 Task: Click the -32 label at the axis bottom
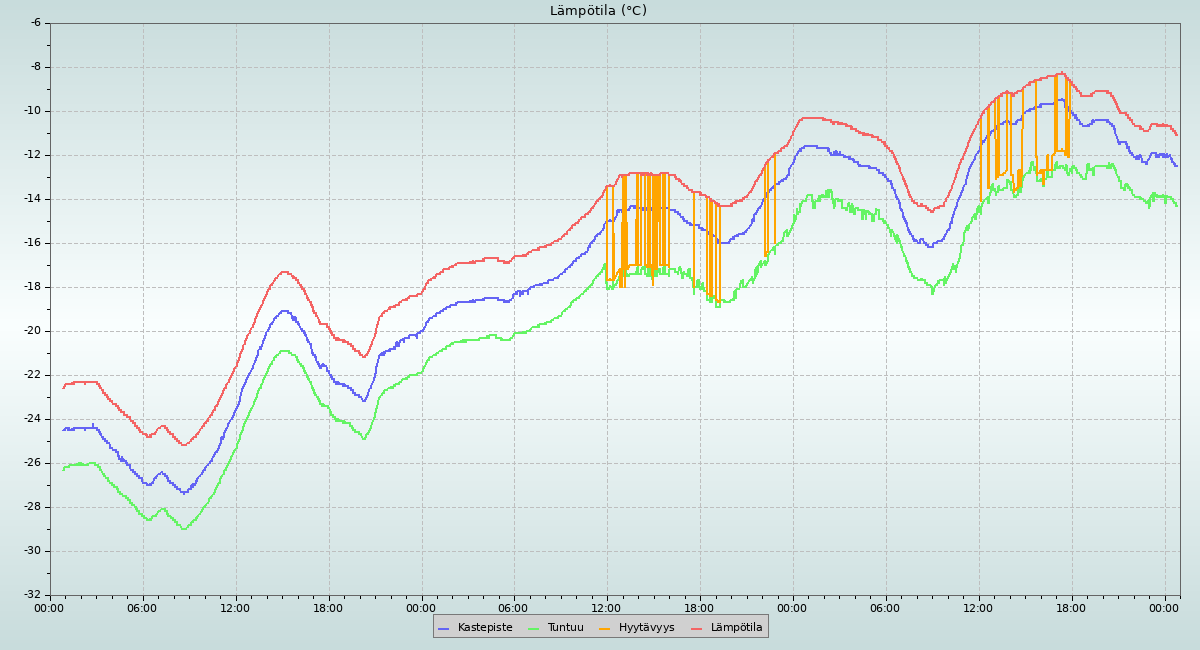pos(32,595)
